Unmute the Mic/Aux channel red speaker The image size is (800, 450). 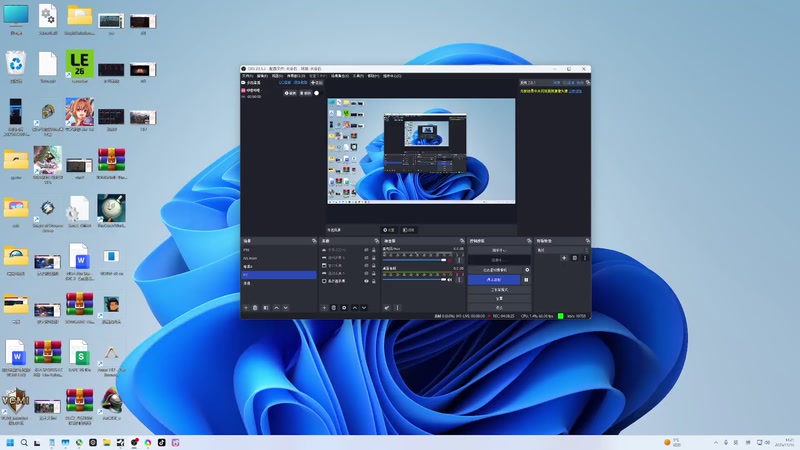(449, 260)
